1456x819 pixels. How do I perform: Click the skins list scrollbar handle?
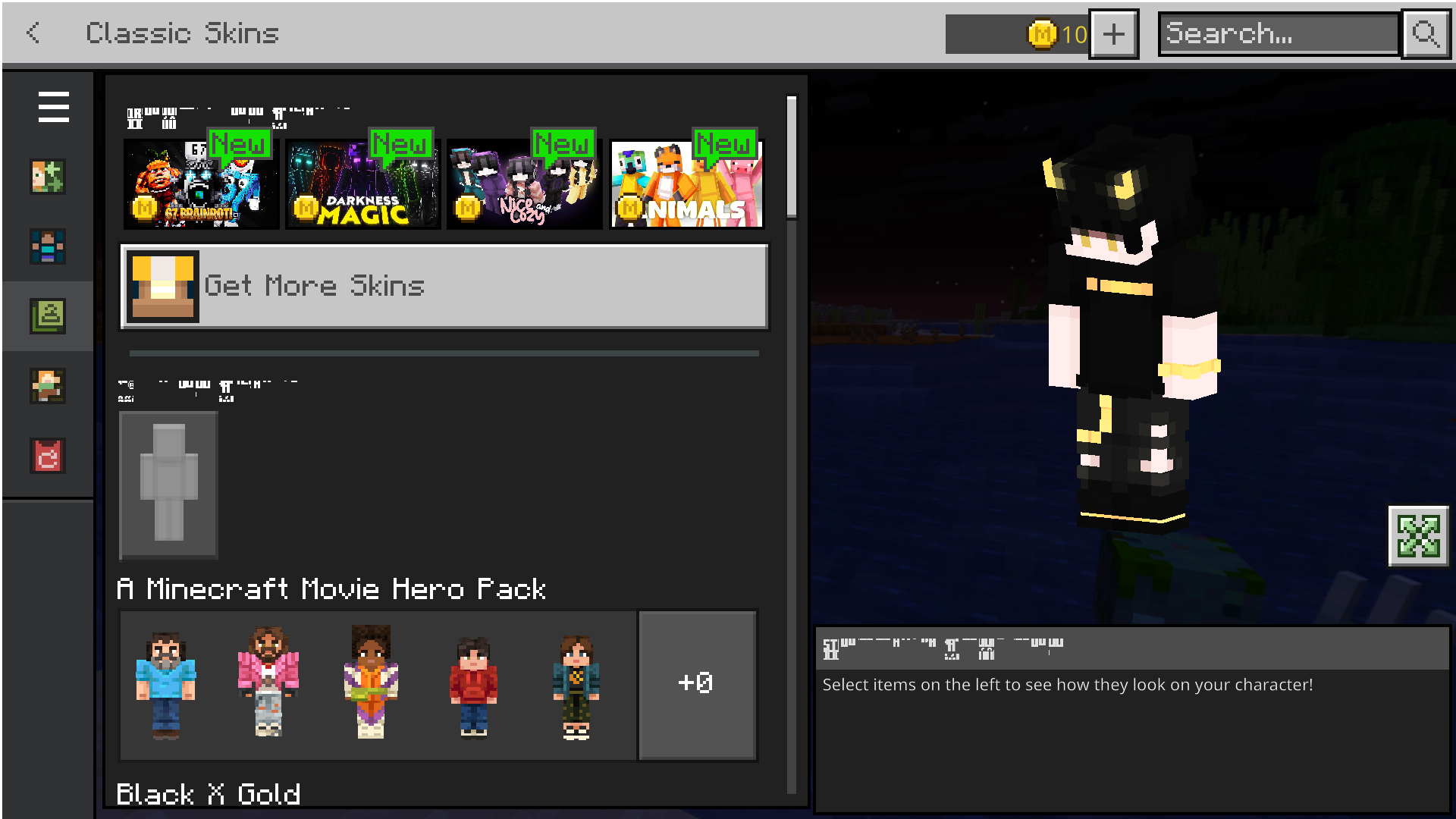[792, 157]
